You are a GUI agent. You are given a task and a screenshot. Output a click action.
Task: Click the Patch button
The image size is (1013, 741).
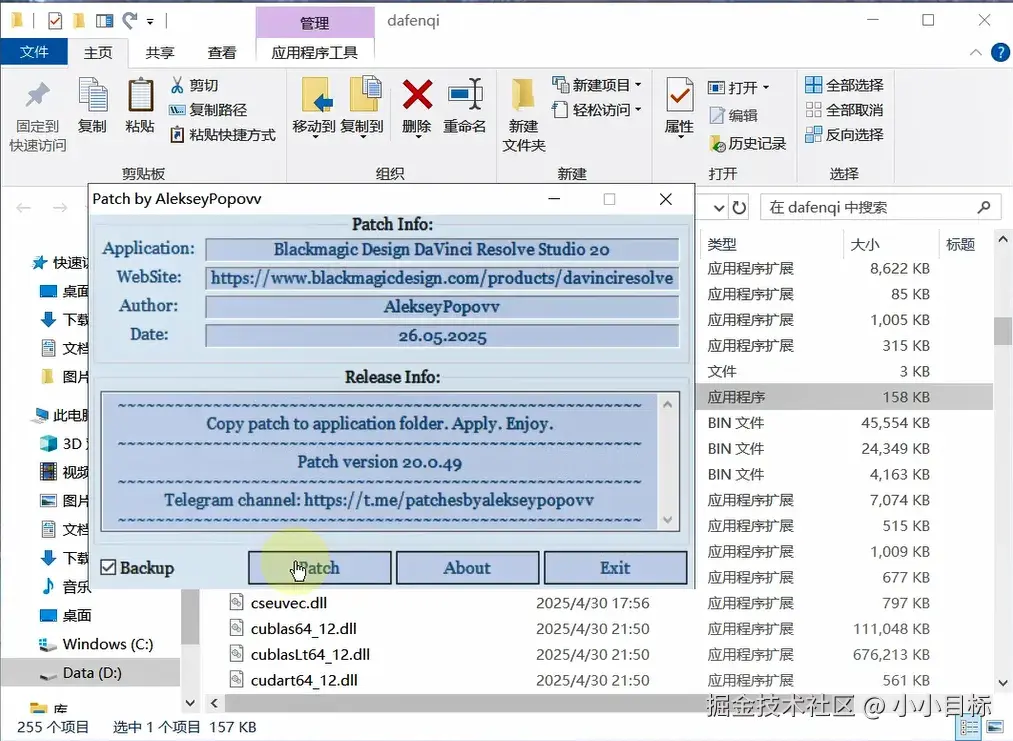coord(320,568)
